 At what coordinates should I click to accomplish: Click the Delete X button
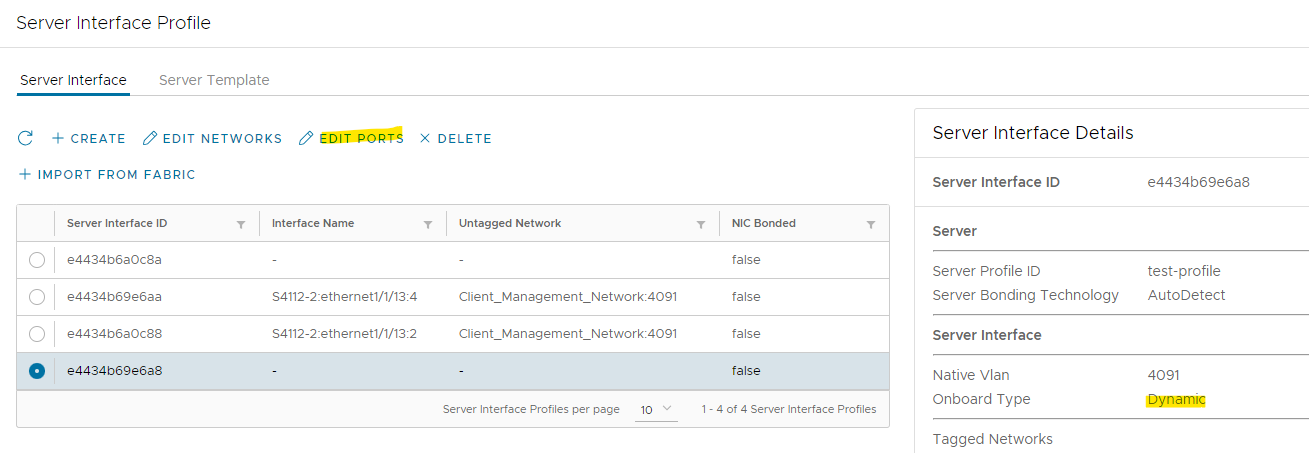pos(455,139)
